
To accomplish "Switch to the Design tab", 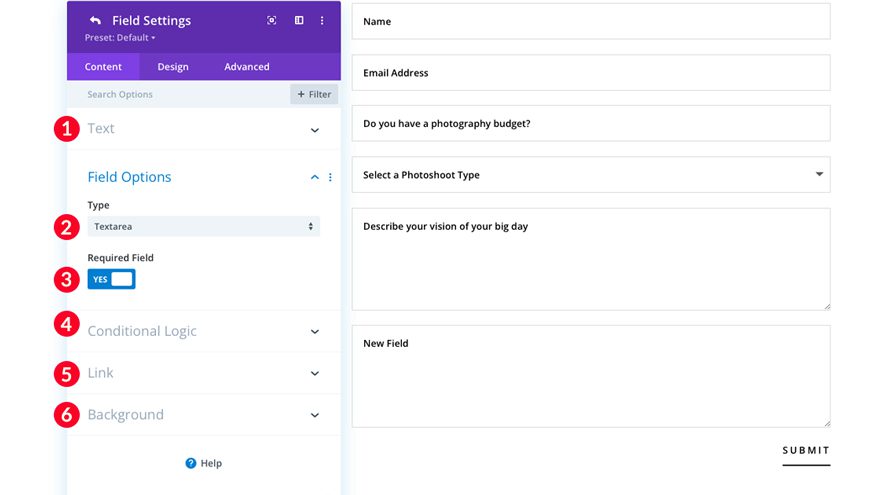I will [173, 67].
